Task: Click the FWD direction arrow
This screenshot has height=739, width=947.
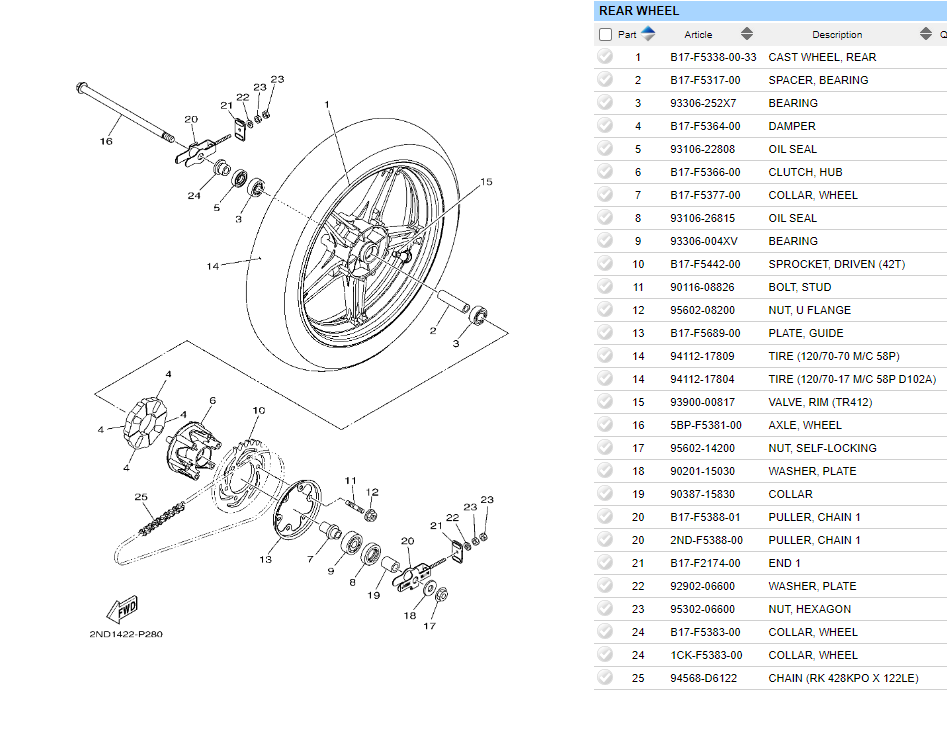Action: click(x=123, y=609)
